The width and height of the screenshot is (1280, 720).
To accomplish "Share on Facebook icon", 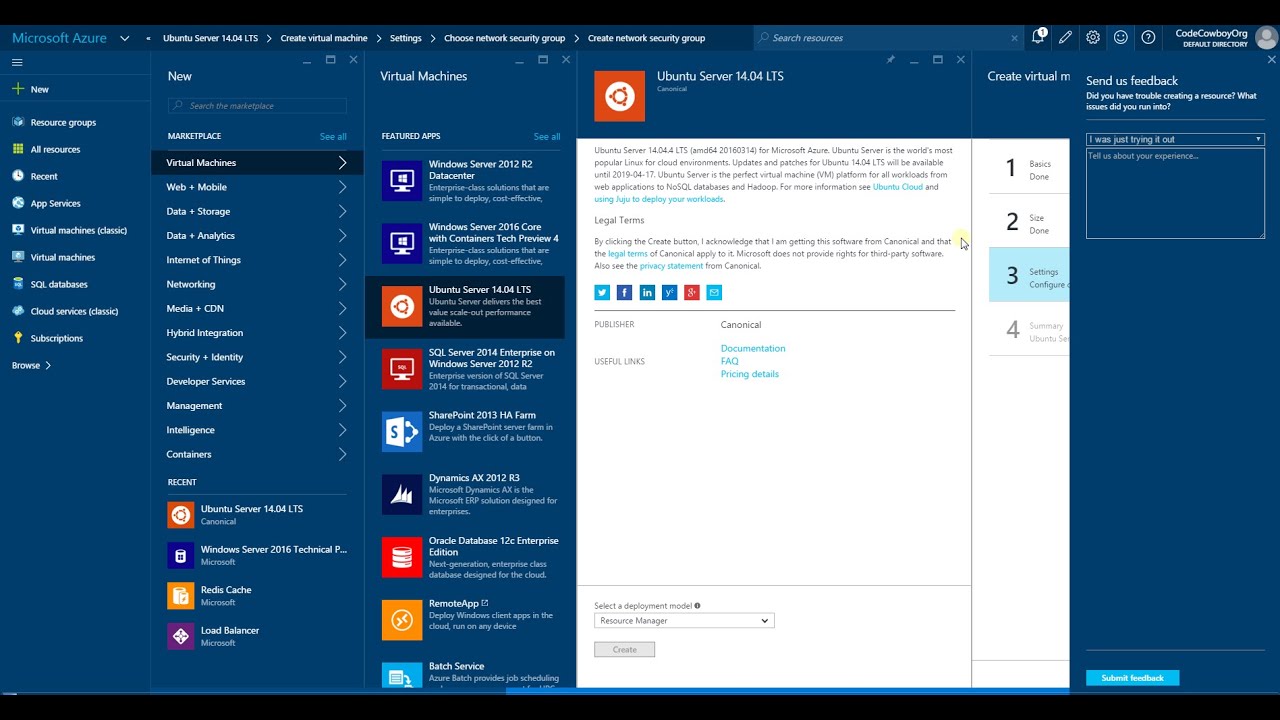I will 624,292.
